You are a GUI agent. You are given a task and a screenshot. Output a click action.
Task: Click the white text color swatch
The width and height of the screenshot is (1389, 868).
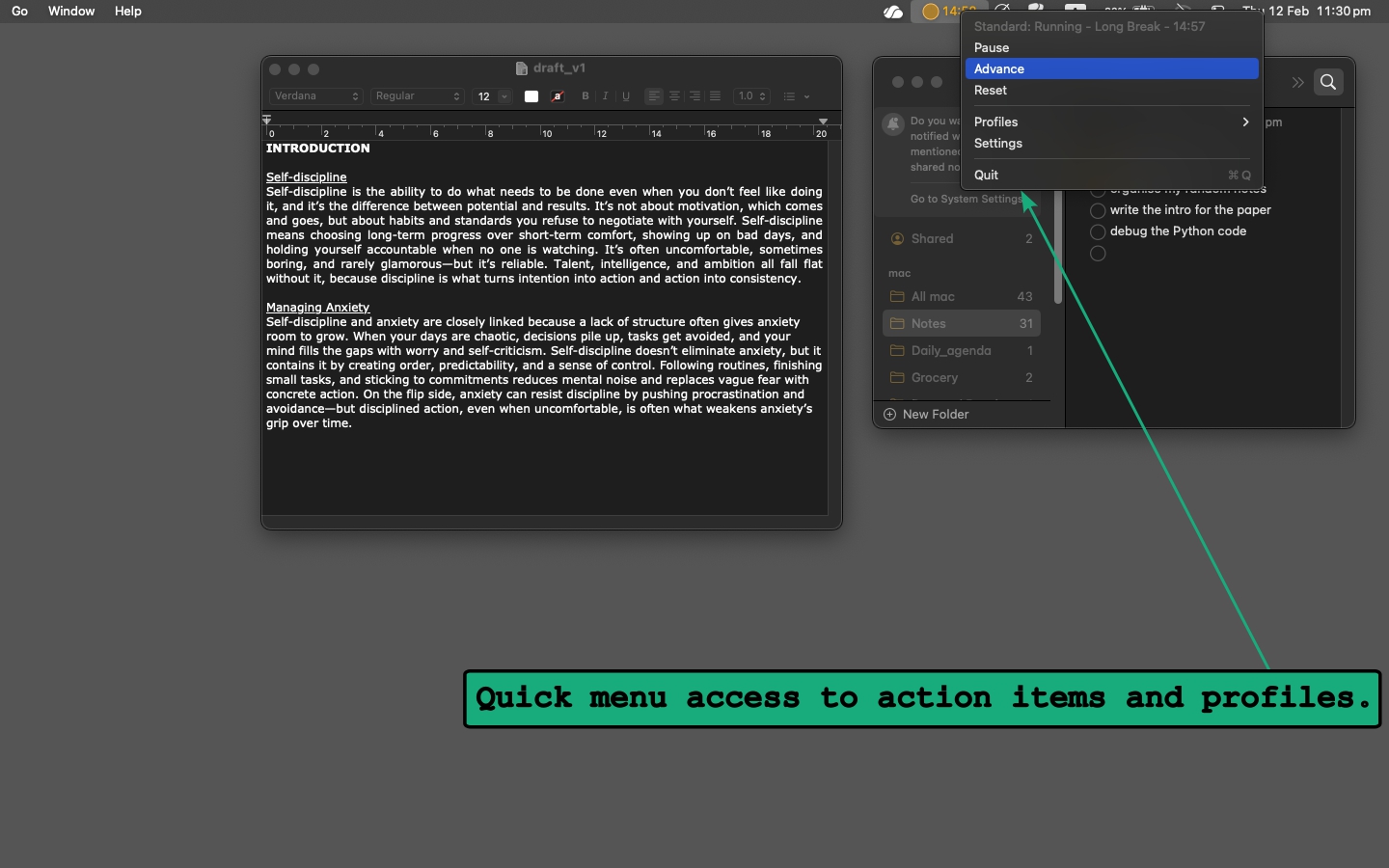coord(531,96)
